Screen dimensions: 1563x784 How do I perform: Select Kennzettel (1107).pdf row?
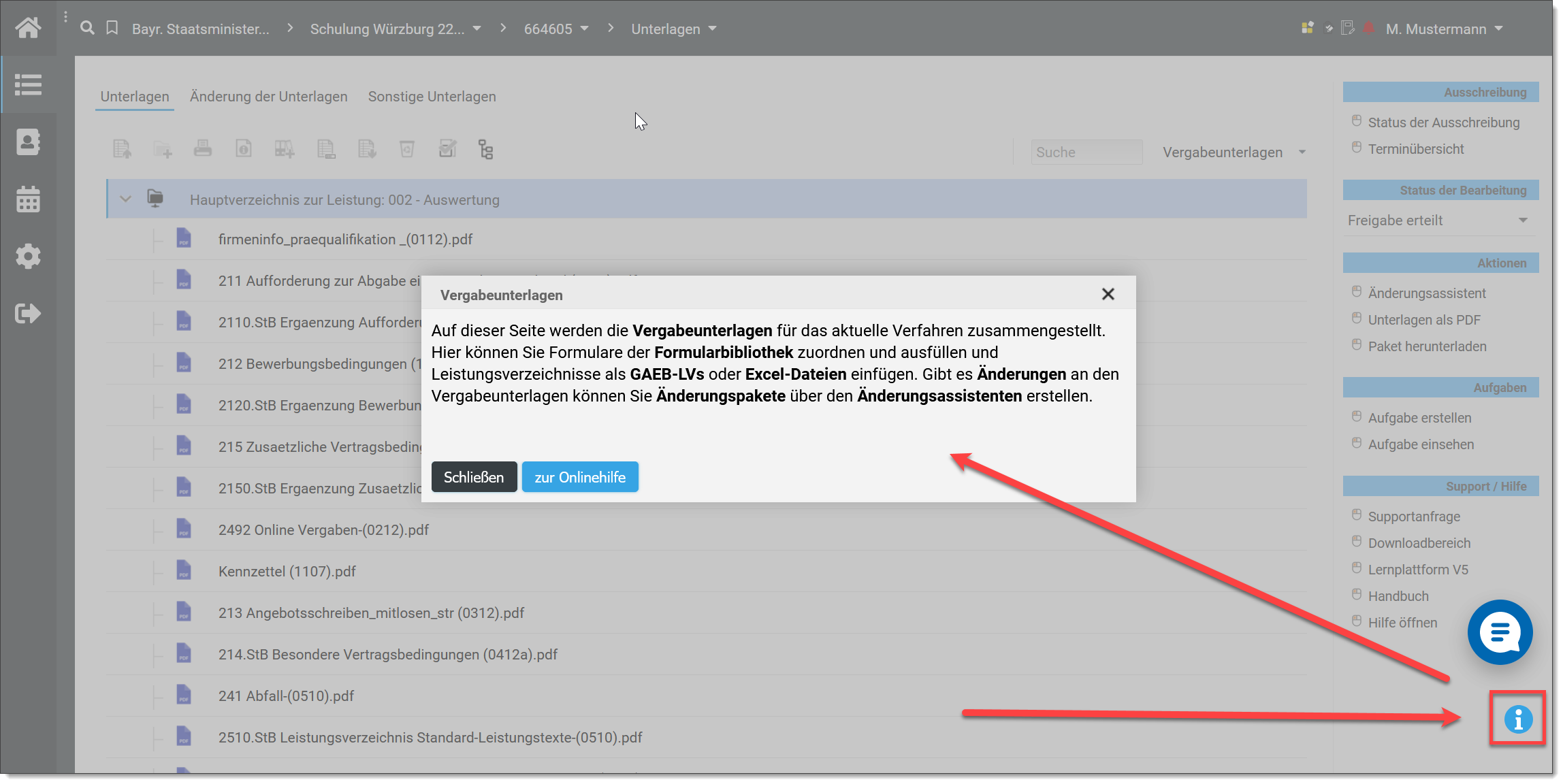point(706,571)
